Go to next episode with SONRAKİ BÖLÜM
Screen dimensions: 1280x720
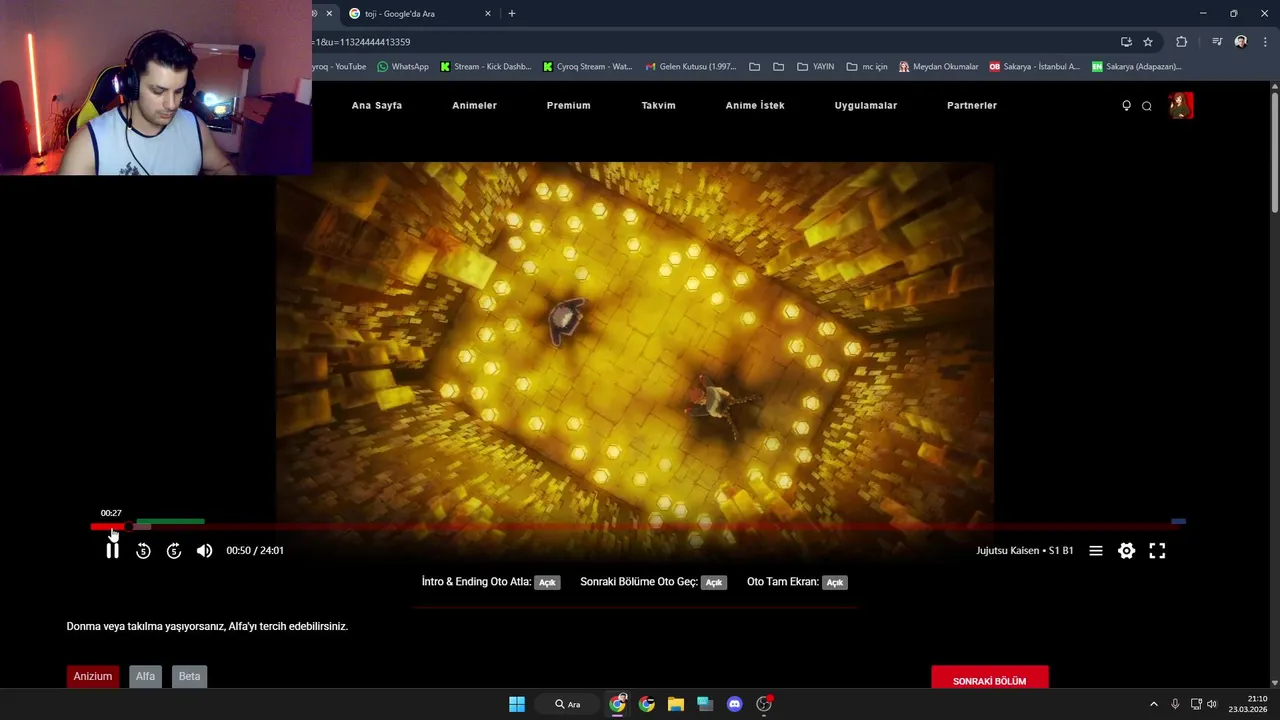tap(989, 679)
